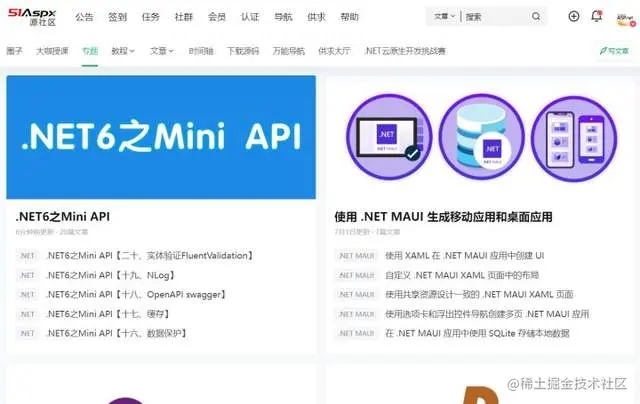Open article 十六、数据保护
The height and width of the screenshot is (404, 640).
pos(117,333)
